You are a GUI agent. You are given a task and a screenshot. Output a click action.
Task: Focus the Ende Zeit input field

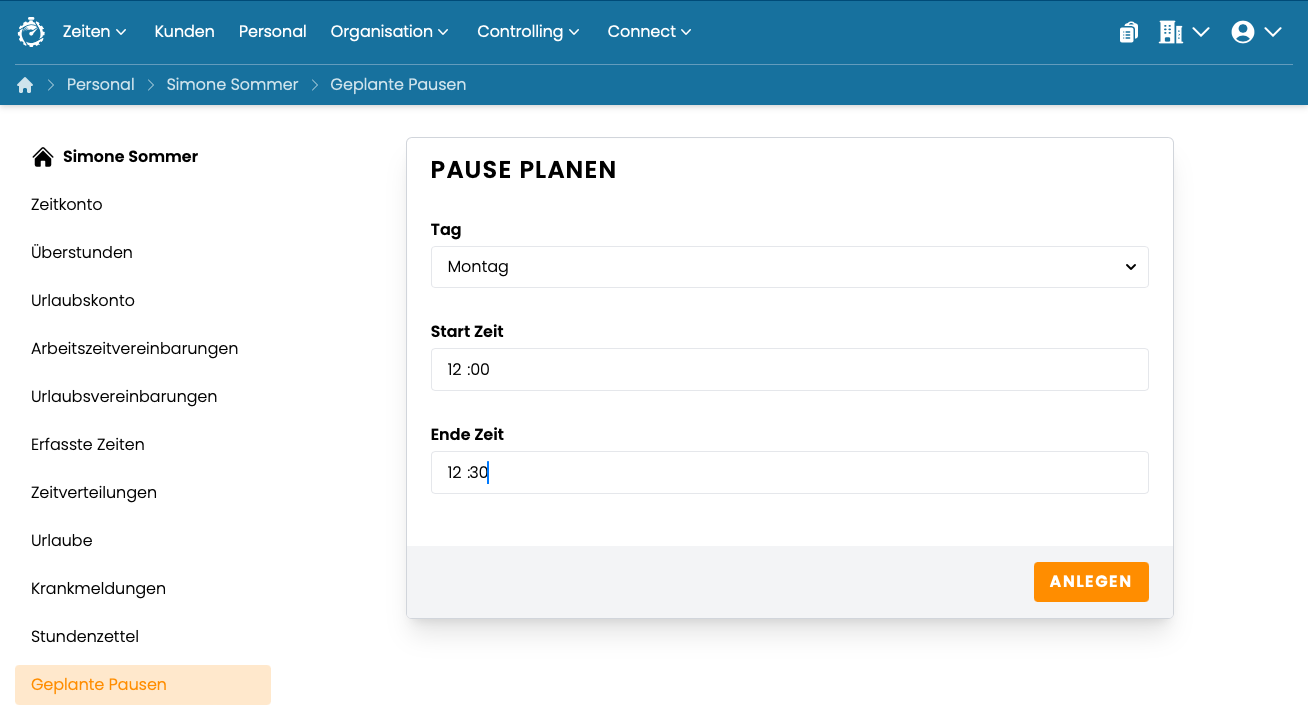pos(789,473)
